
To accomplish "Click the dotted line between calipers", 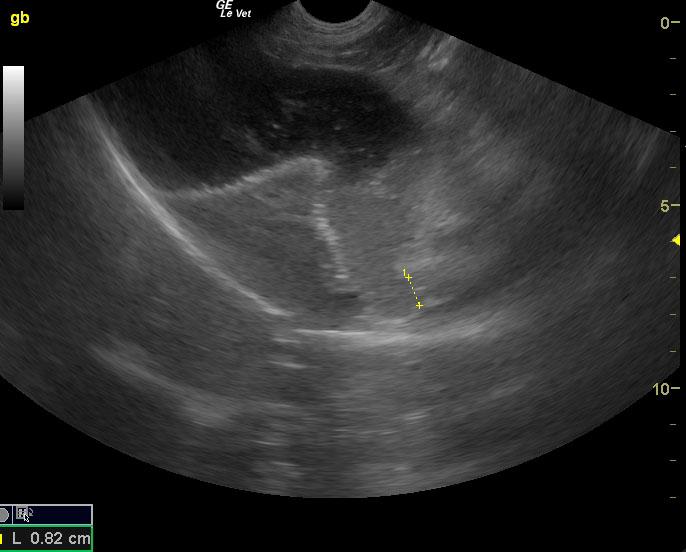I will coord(413,291).
